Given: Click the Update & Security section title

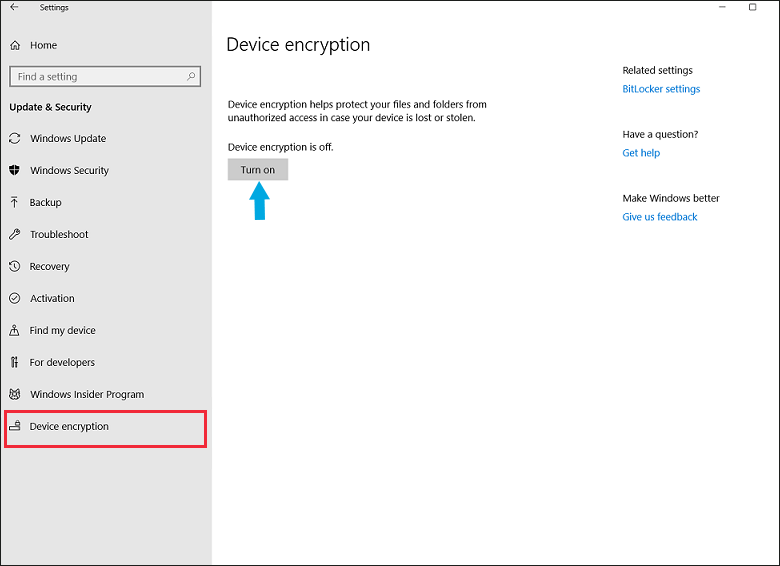Looking at the screenshot, I should click(x=50, y=107).
